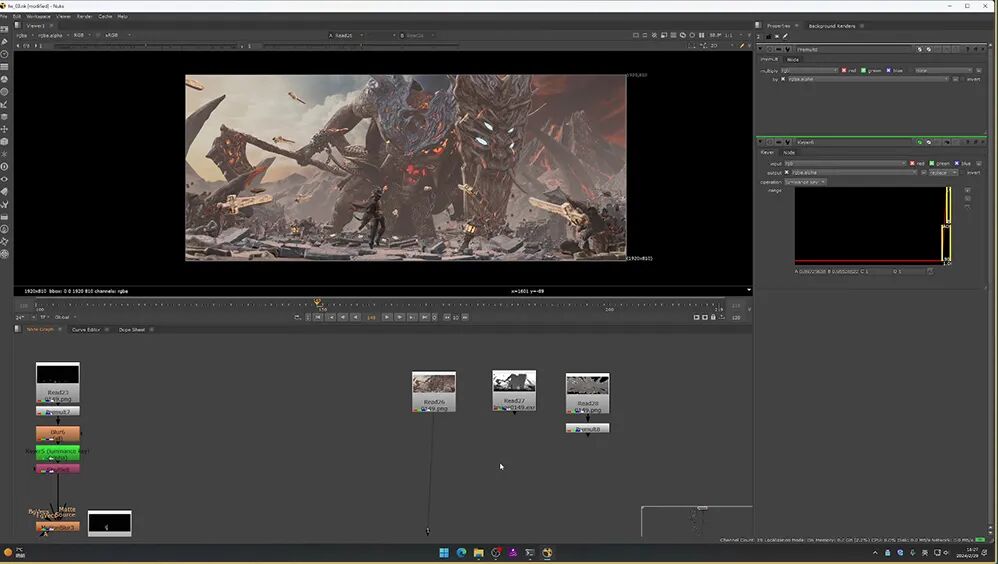Open the Render menu
The height and width of the screenshot is (564, 998).
point(84,16)
